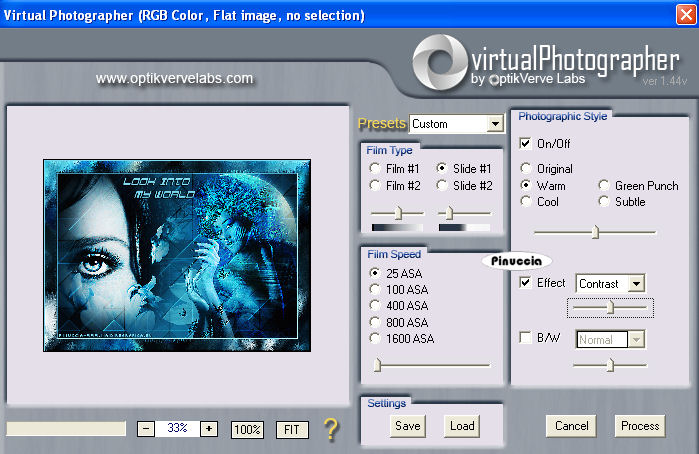Open the Effect Contrast dropdown
The image size is (699, 454).
click(x=636, y=283)
